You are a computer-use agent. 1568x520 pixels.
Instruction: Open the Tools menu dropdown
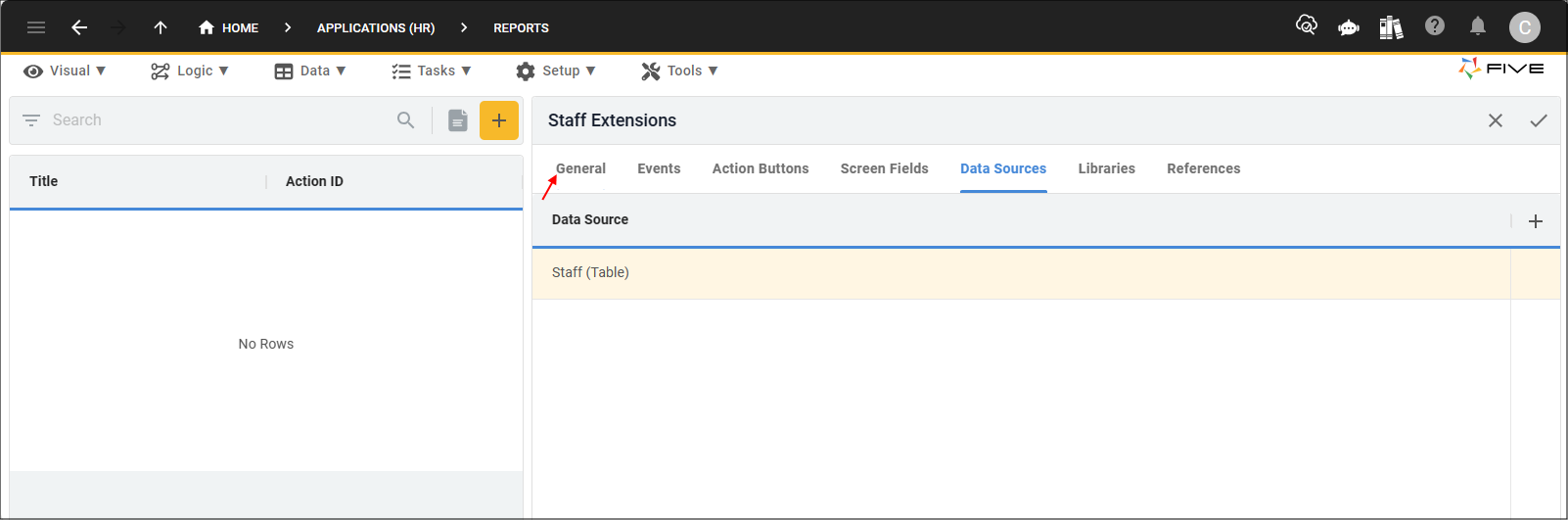tap(680, 71)
